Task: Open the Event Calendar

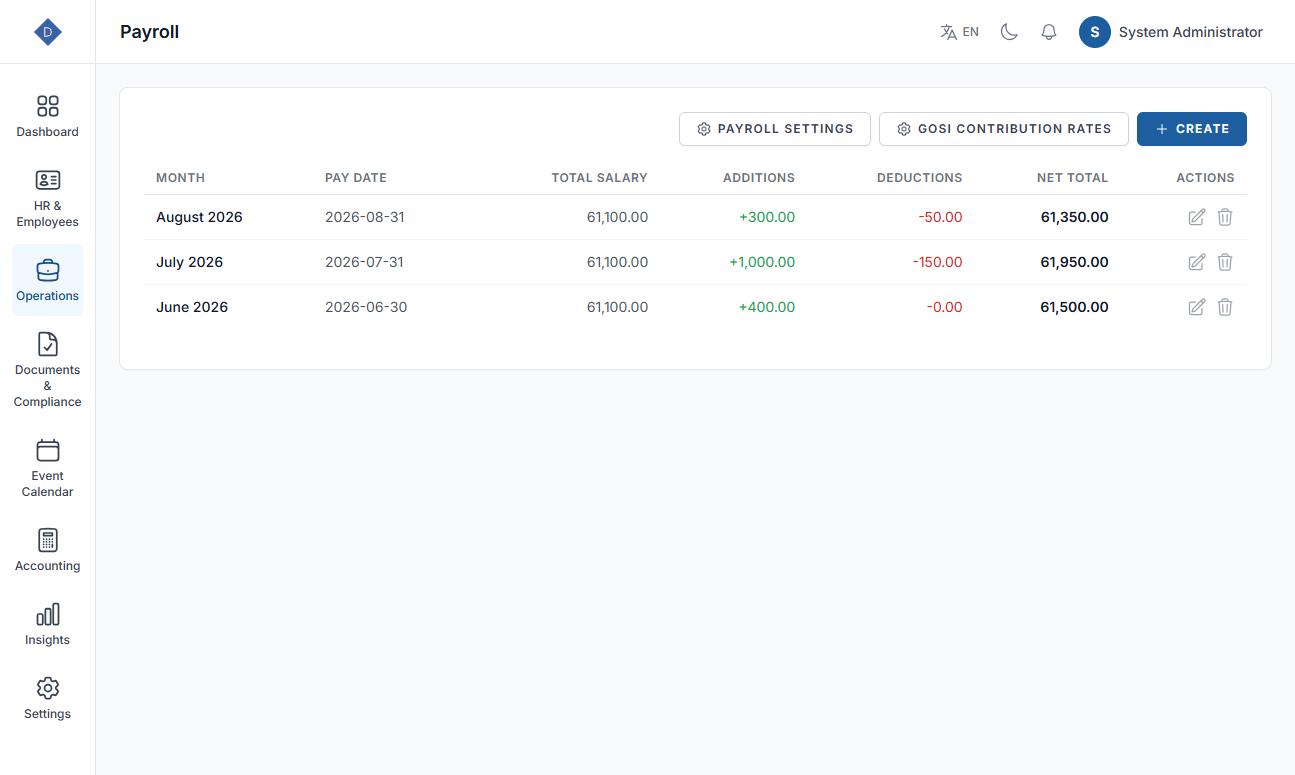Action: pos(47,468)
